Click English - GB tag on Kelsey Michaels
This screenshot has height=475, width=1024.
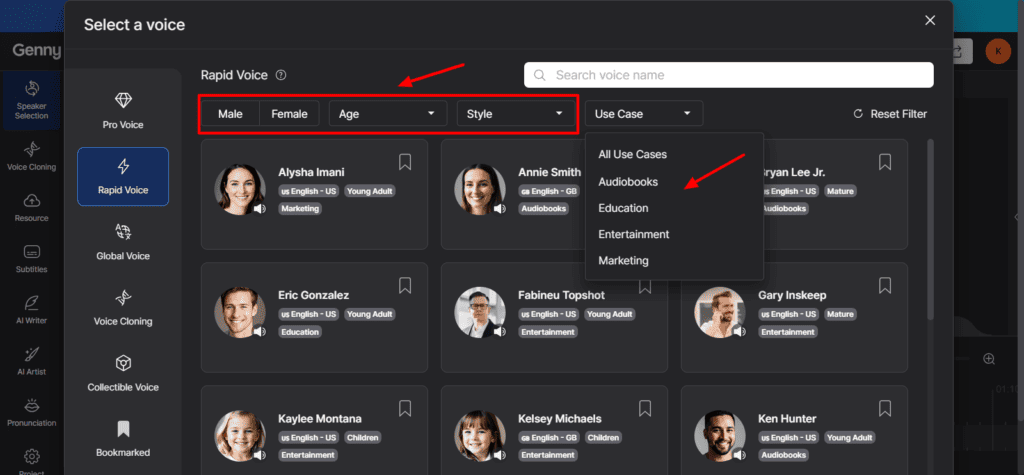coord(549,438)
